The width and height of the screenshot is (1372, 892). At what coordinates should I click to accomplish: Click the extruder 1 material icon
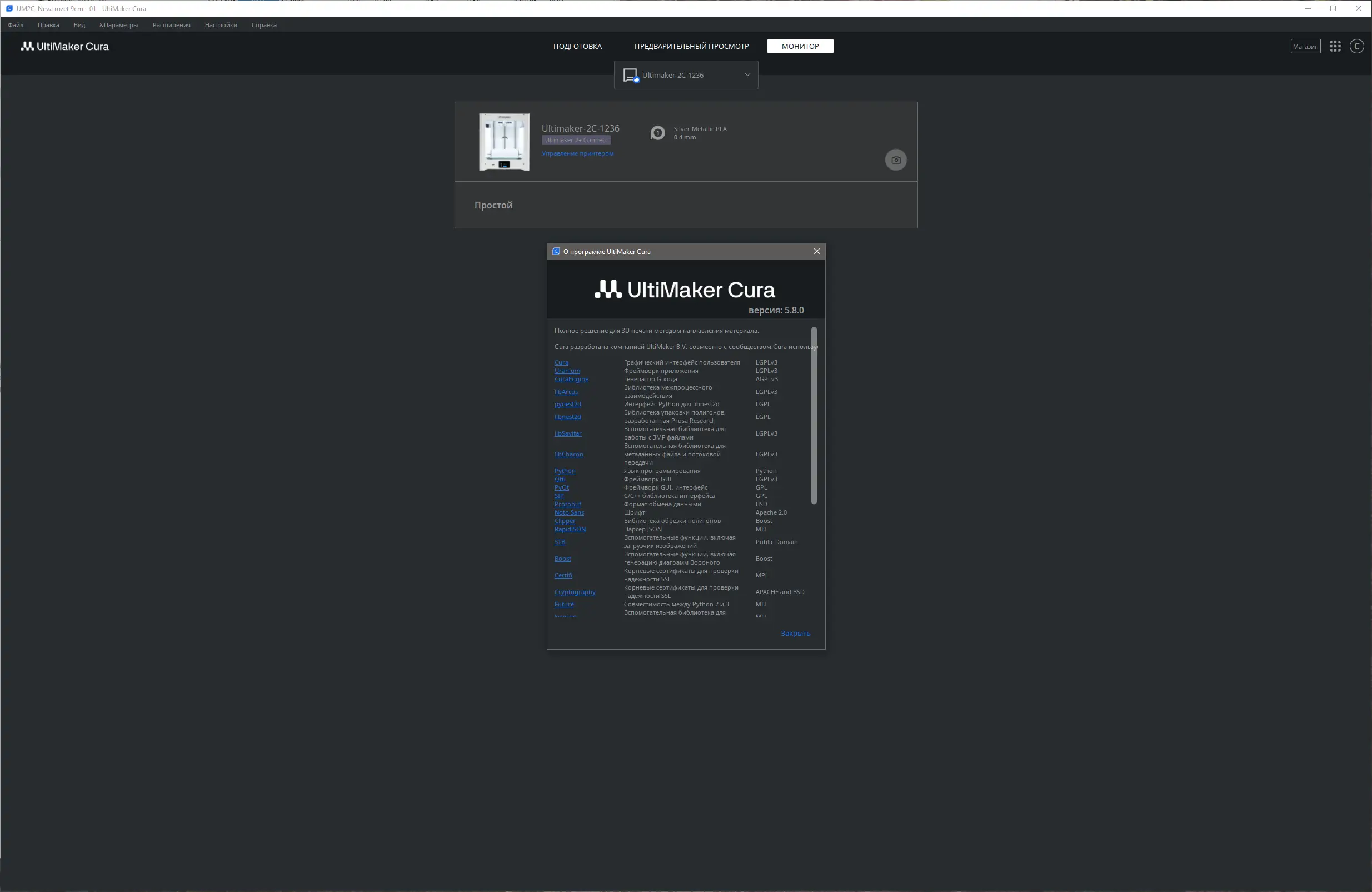tap(657, 133)
